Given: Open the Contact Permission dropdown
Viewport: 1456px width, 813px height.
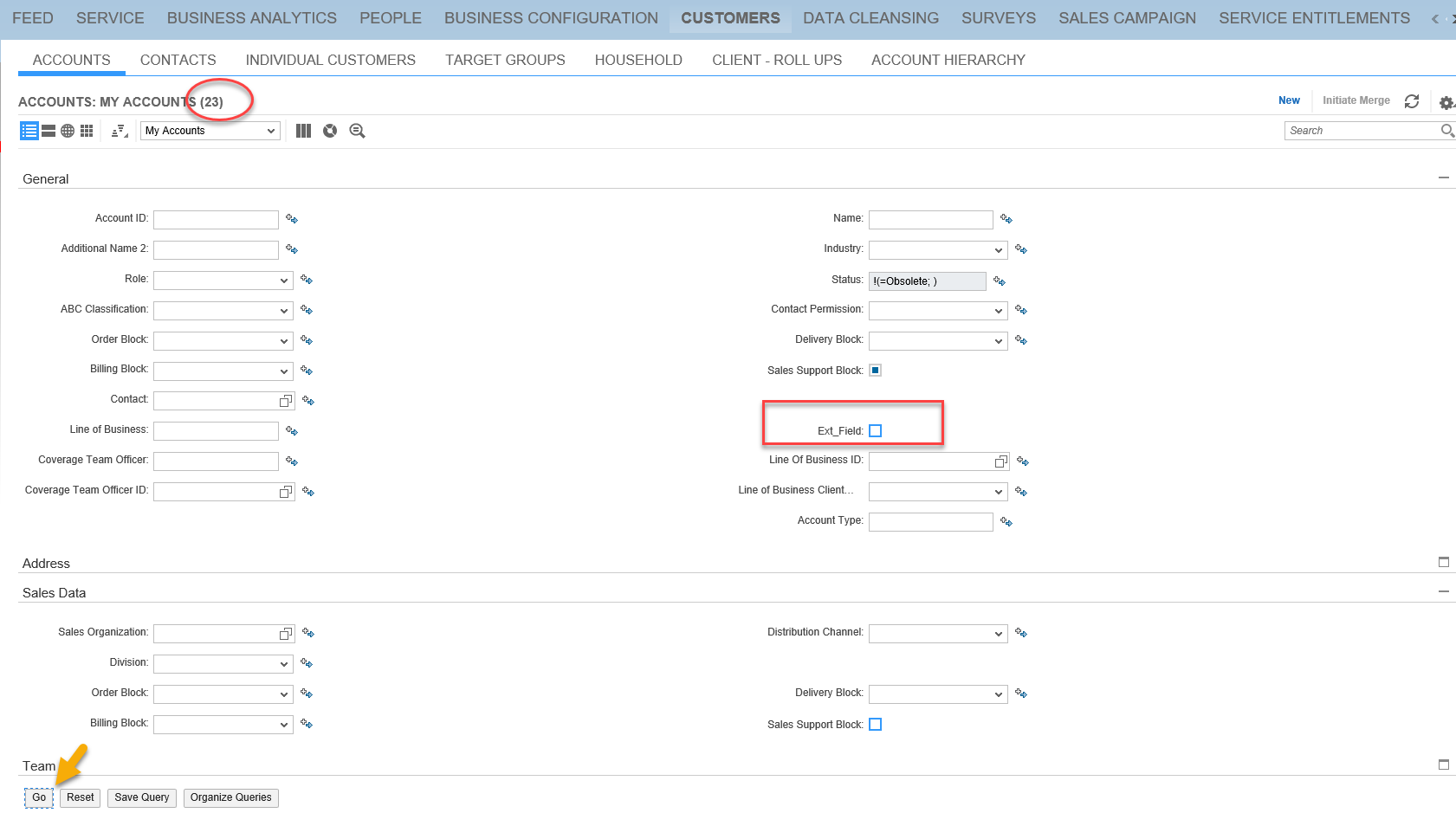Looking at the screenshot, I should (938, 311).
